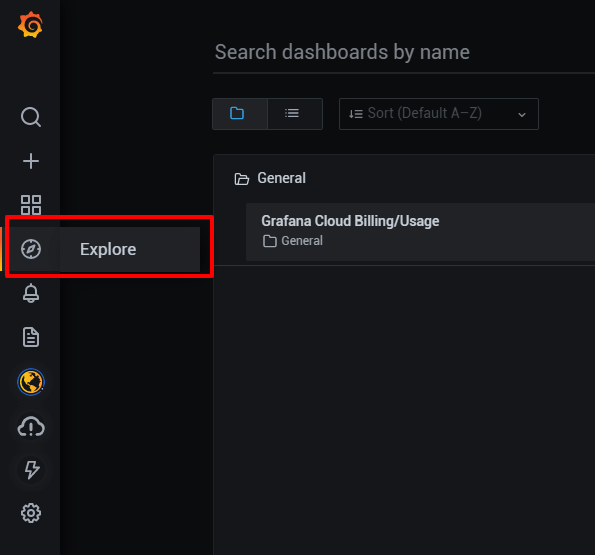Viewport: 595px width, 555px height.
Task: Click the document page sidebar icon
Action: click(x=31, y=337)
